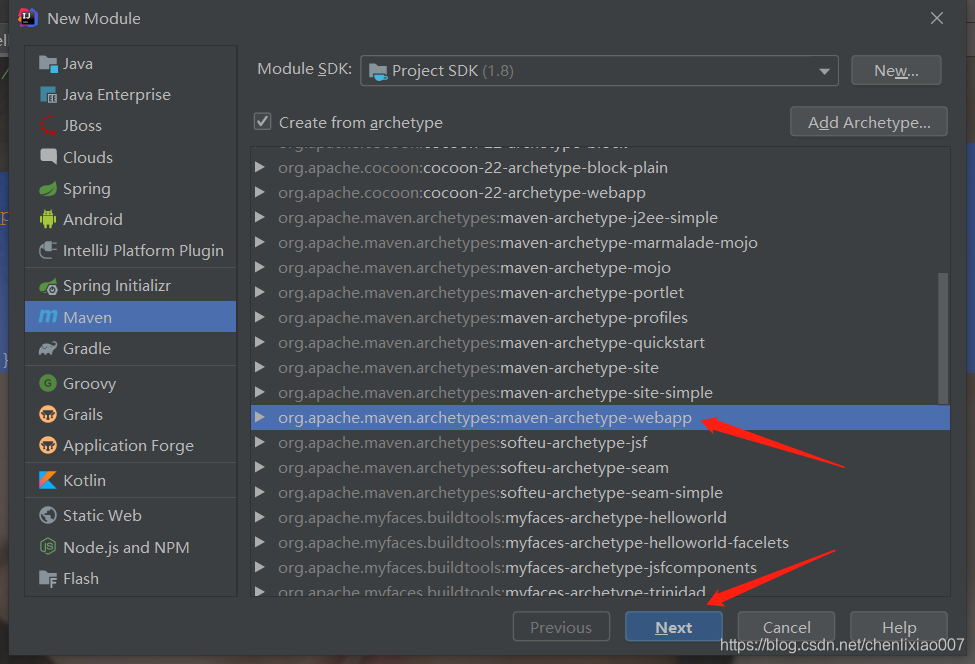
Task: Click the Grails orange icon
Action: point(48,414)
